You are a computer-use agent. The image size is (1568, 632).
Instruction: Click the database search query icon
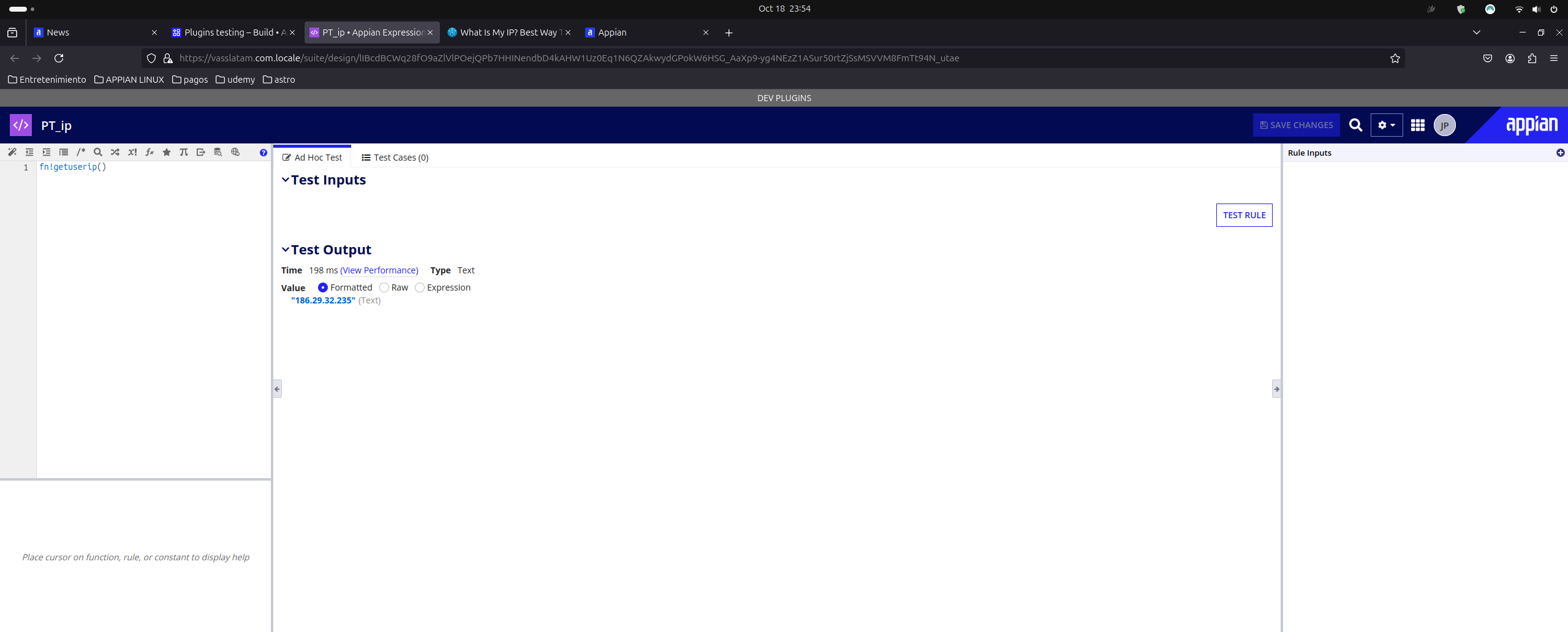pos(218,152)
